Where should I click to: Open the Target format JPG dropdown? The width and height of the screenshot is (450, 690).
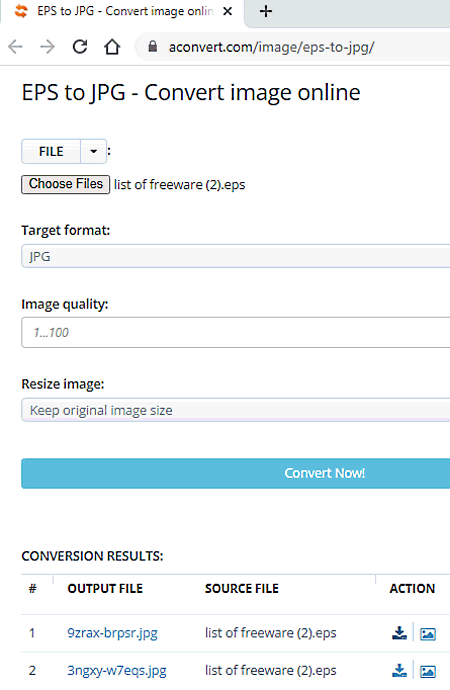click(x=236, y=256)
